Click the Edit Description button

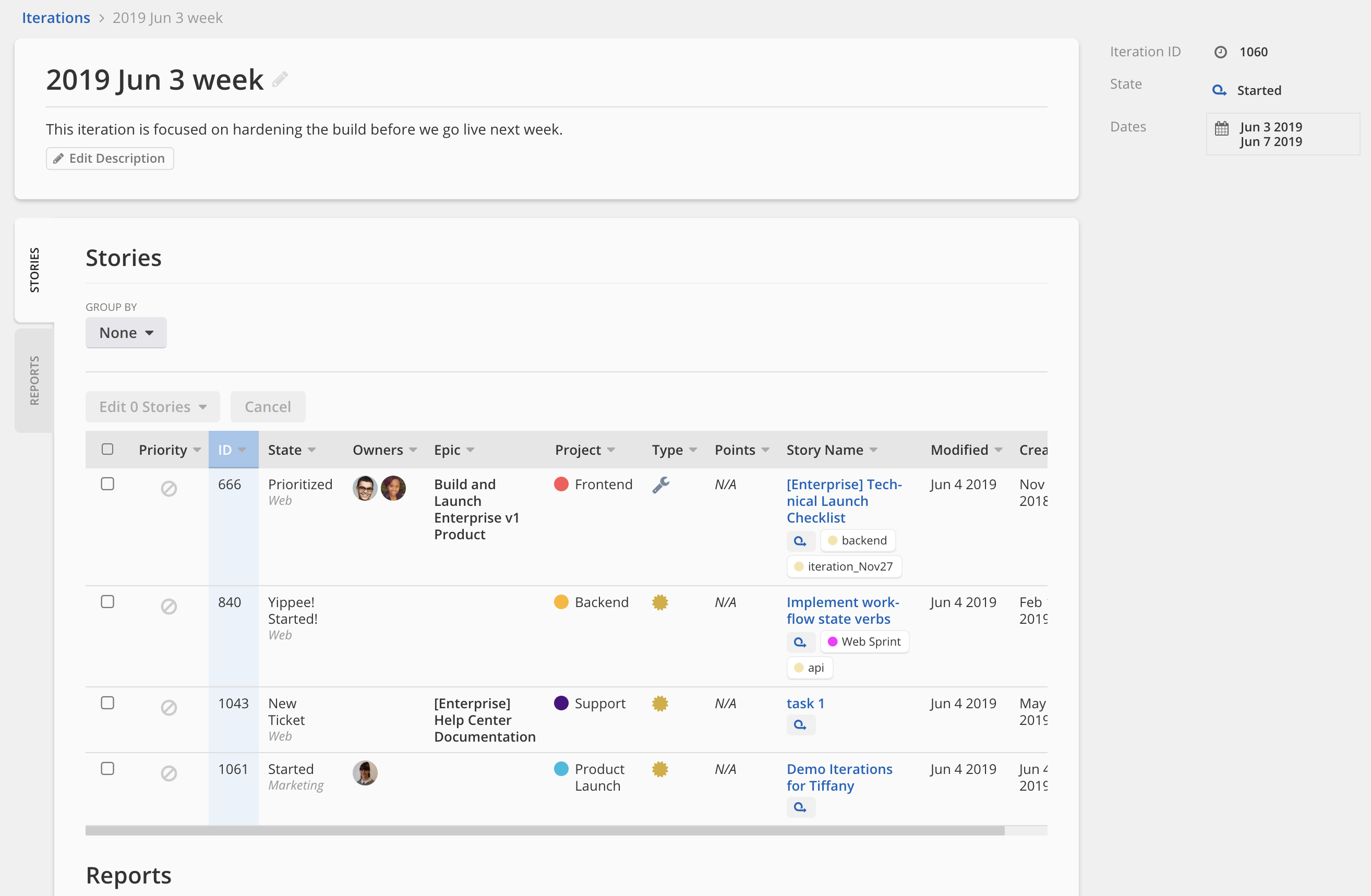point(110,159)
